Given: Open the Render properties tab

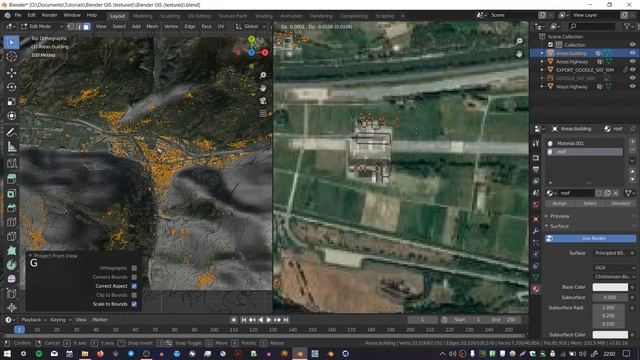Looking at the screenshot, I should pos(536,158).
